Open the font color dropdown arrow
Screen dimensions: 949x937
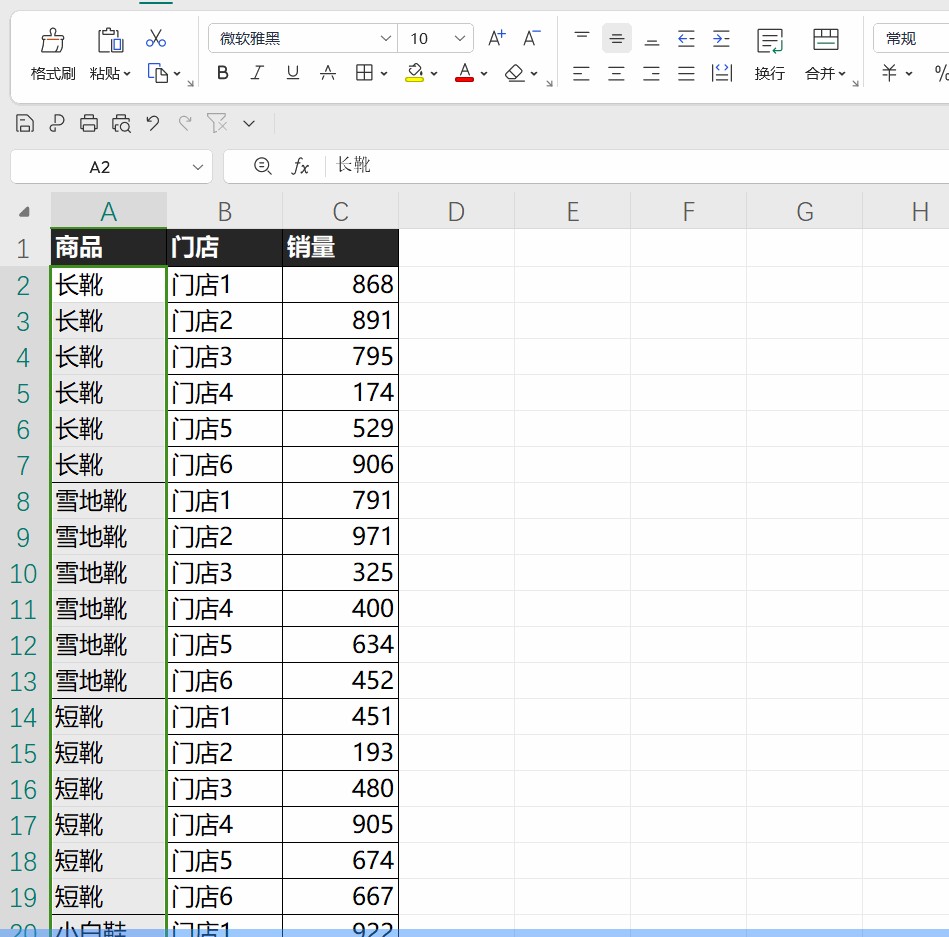tap(484, 74)
